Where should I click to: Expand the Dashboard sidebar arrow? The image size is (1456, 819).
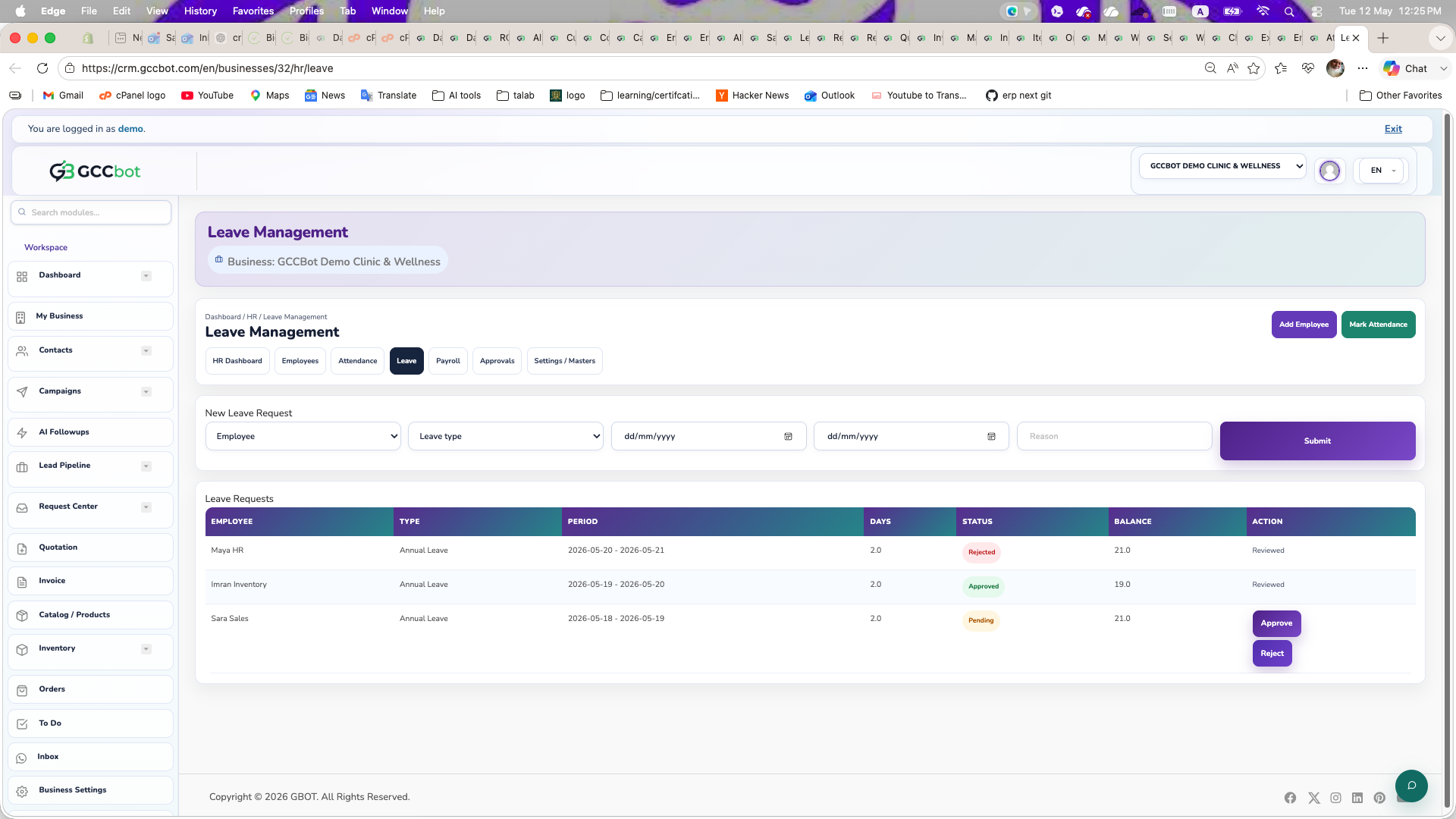tap(146, 276)
